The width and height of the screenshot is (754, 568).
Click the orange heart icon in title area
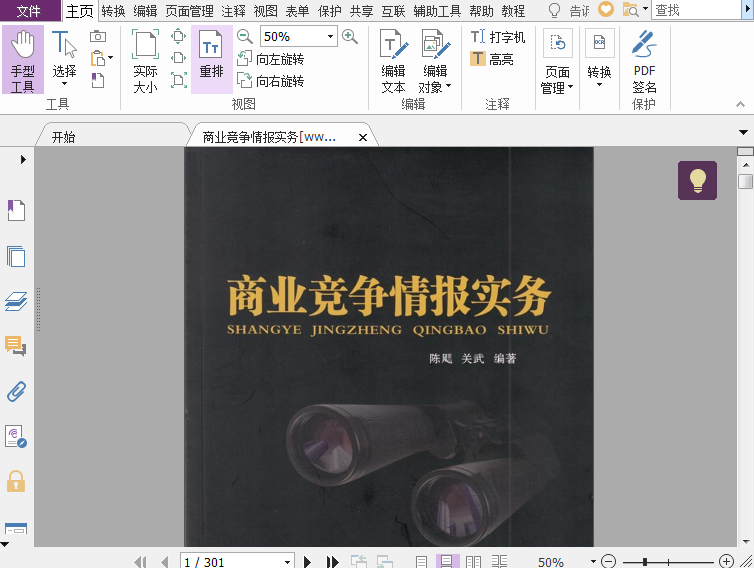coord(606,9)
